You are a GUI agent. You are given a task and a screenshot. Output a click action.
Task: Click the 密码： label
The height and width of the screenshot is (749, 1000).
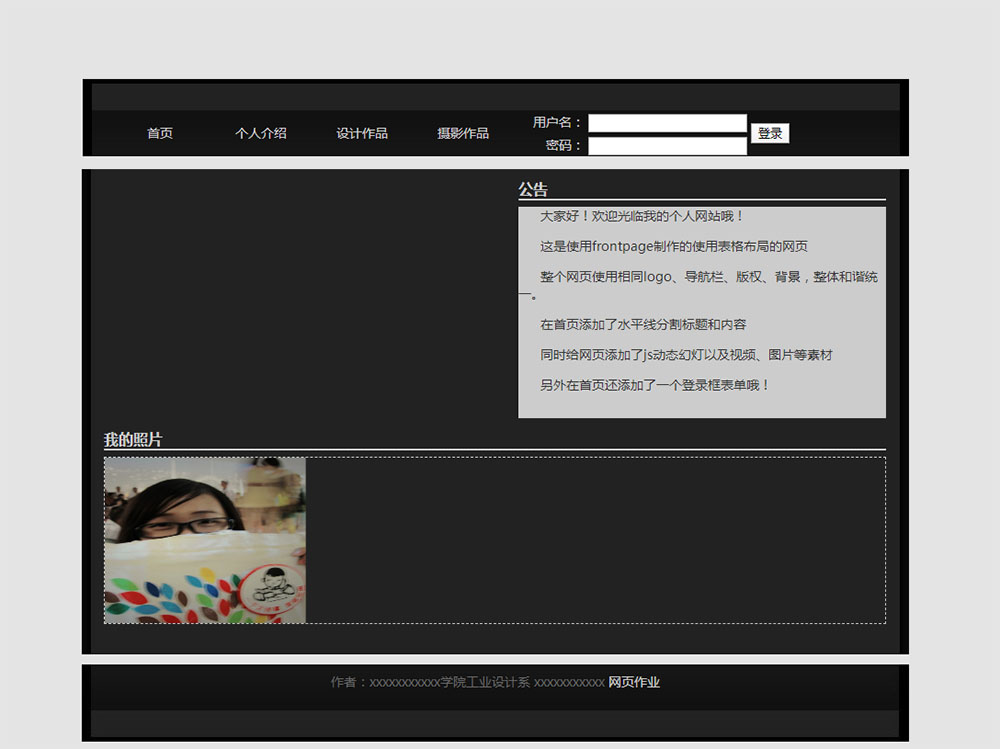point(563,145)
